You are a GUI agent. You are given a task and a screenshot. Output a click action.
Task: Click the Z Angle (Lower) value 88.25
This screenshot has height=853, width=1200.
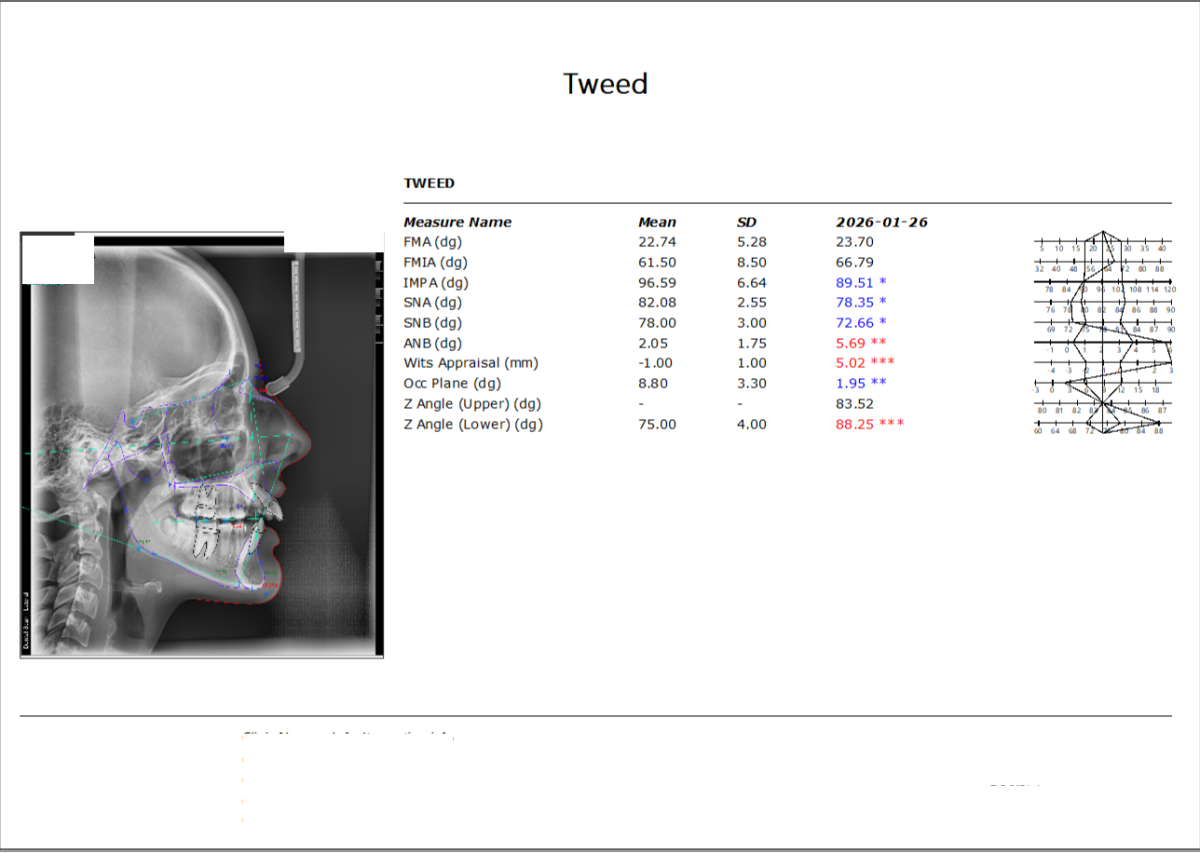[x=854, y=424]
